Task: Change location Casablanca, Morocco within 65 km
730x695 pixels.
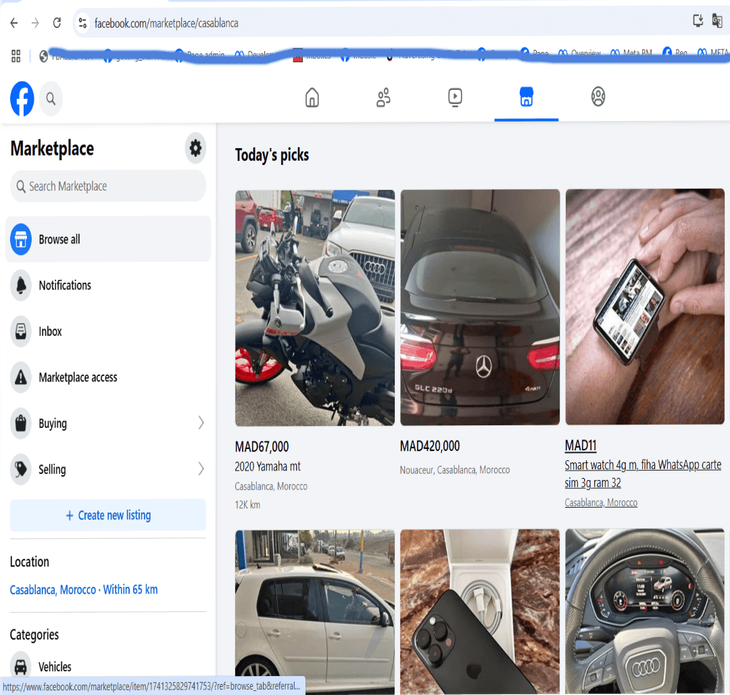Action: 84,589
